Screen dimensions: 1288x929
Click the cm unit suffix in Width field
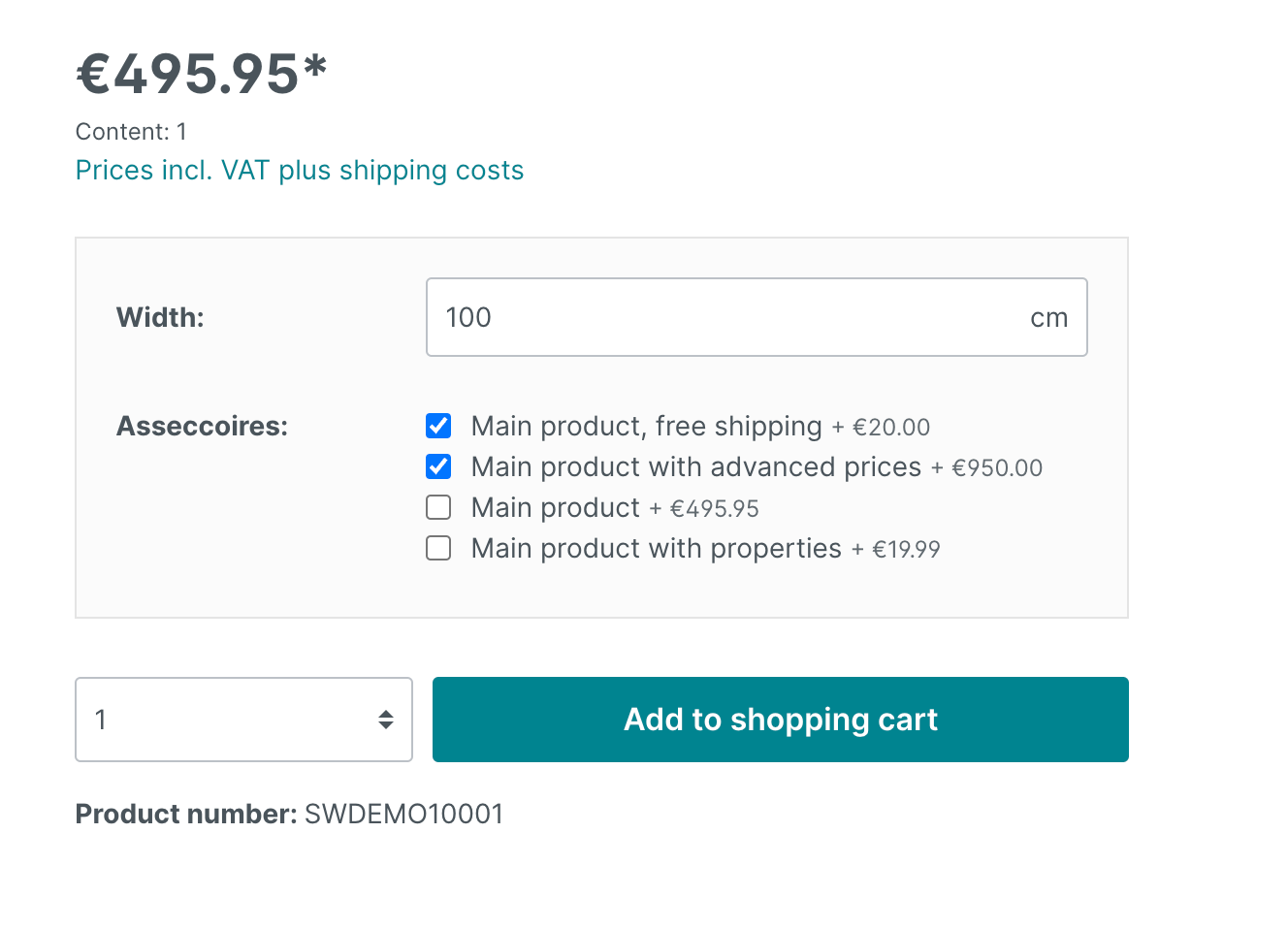1048,318
